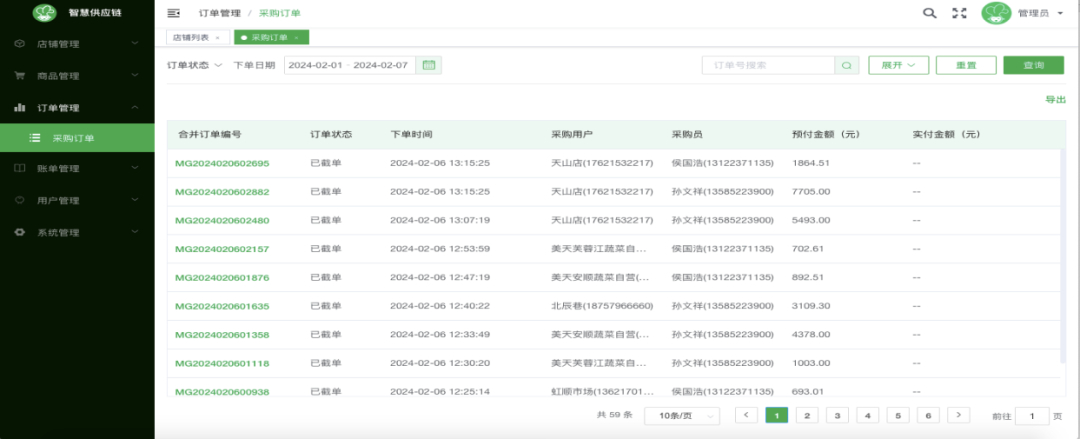Click the order number search icon button
Image resolution: width=1080 pixels, height=439 pixels.
click(847, 65)
